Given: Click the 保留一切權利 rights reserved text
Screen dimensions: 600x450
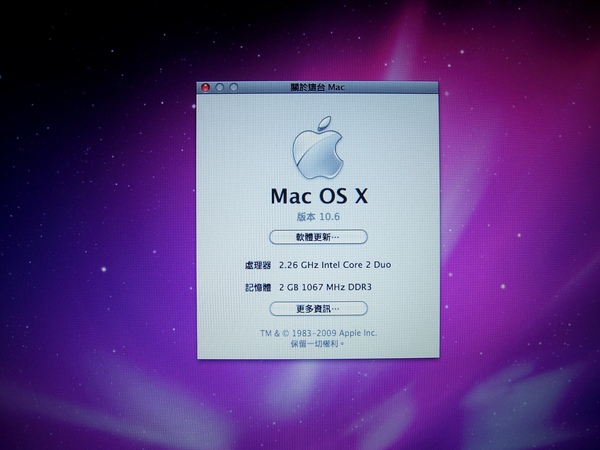Looking at the screenshot, I should click(x=318, y=344).
